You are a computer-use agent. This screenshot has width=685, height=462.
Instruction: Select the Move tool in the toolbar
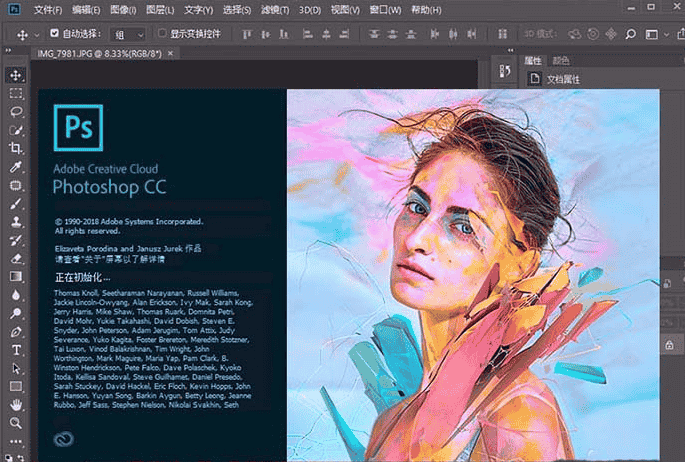[x=16, y=75]
